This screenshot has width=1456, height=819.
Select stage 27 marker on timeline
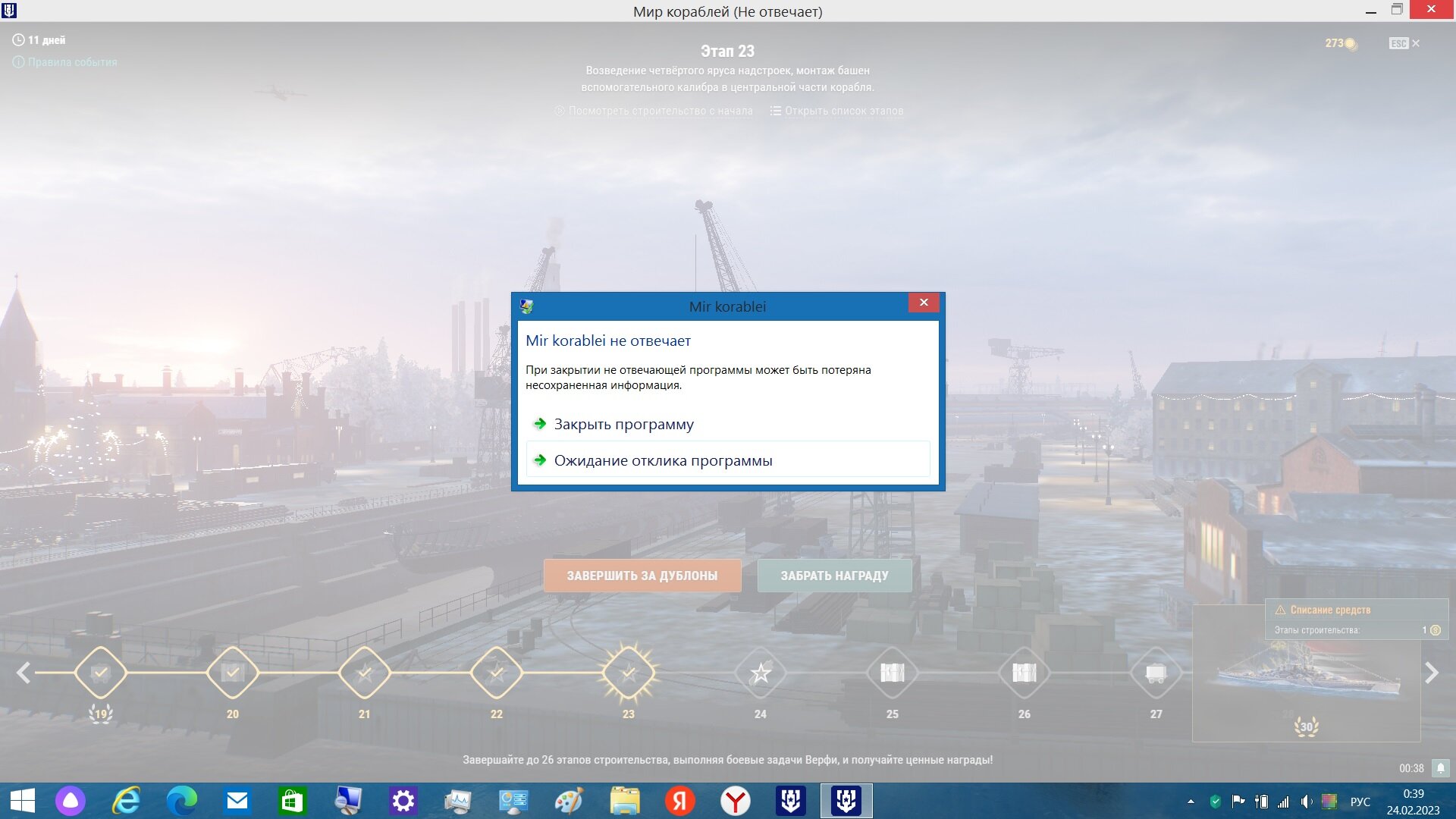[1156, 673]
